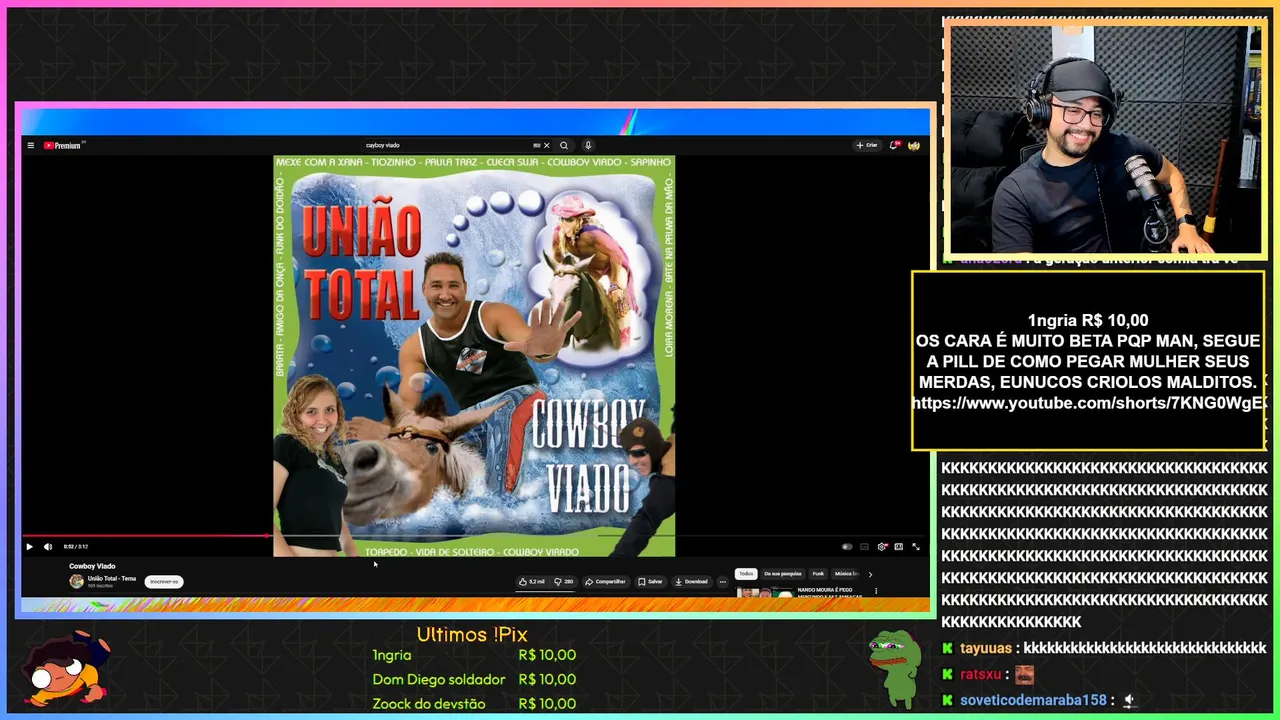Select the "Funk" filter chip
Viewport: 1280px width, 720px height.
pos(818,574)
